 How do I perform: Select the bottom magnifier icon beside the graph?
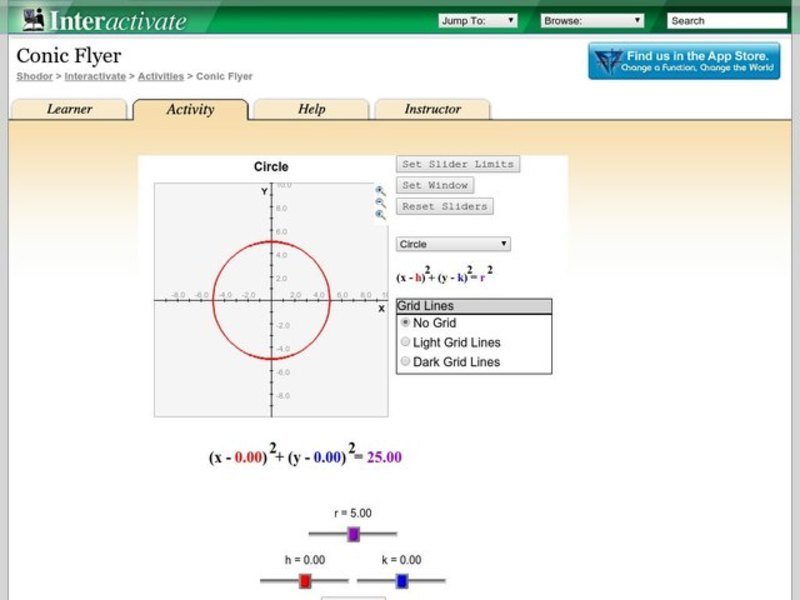point(379,213)
